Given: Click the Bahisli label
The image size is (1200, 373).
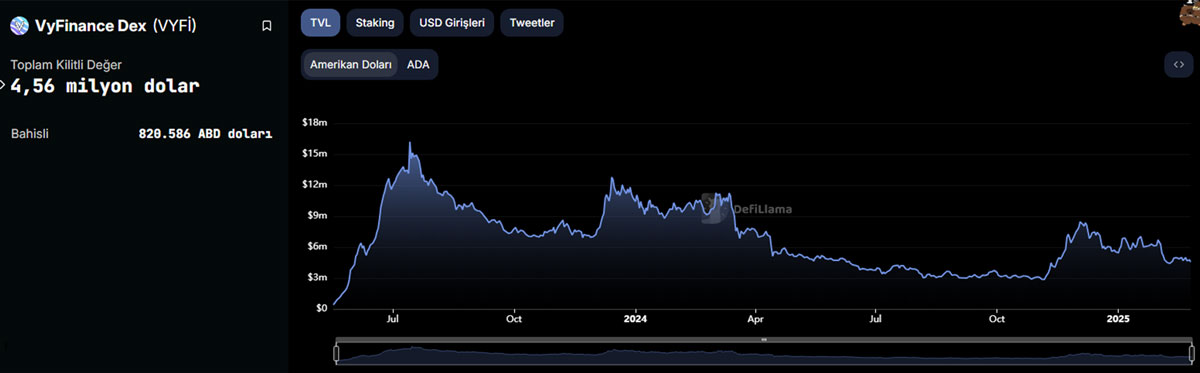Looking at the screenshot, I should [x=30, y=134].
